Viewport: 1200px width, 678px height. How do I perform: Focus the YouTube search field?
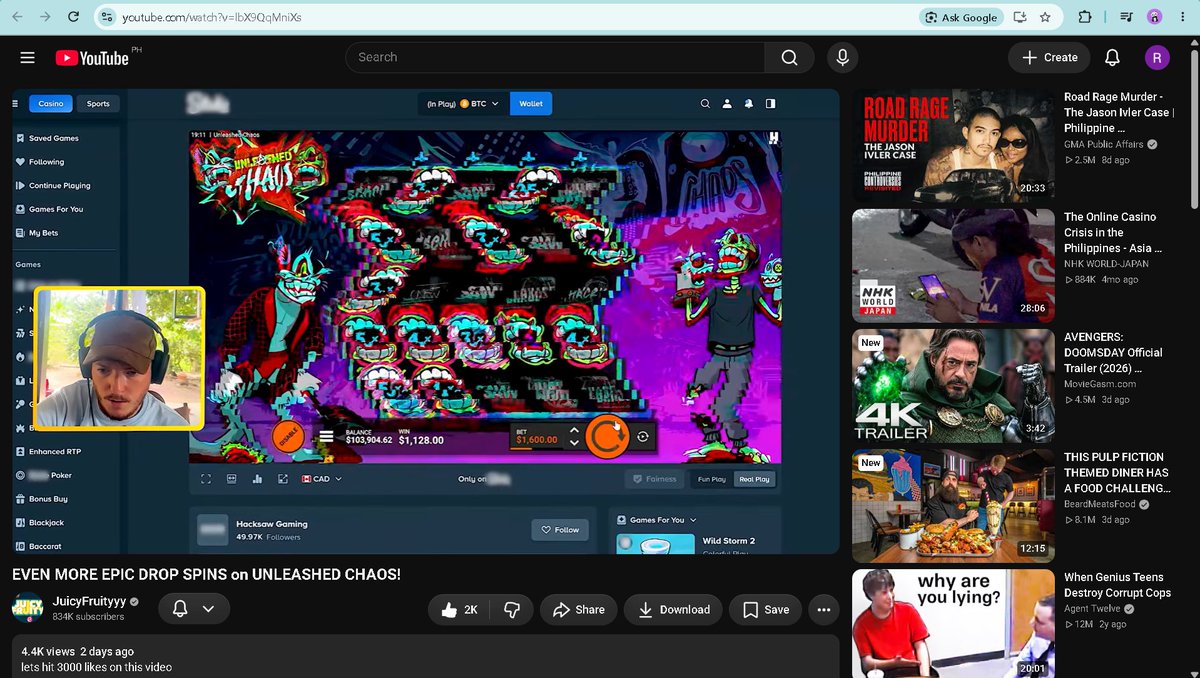click(555, 58)
